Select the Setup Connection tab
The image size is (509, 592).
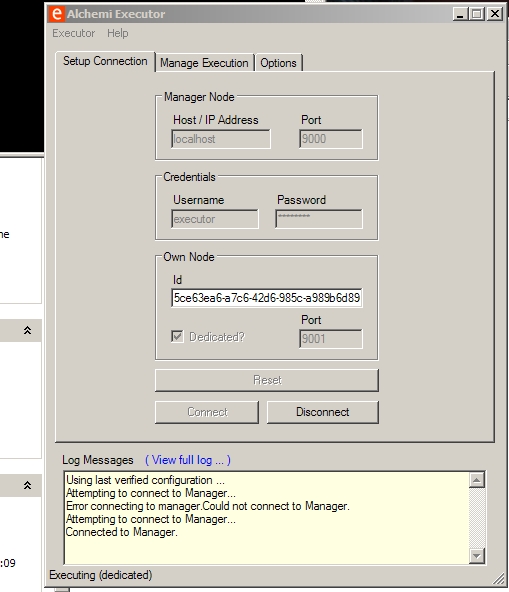pos(105,61)
